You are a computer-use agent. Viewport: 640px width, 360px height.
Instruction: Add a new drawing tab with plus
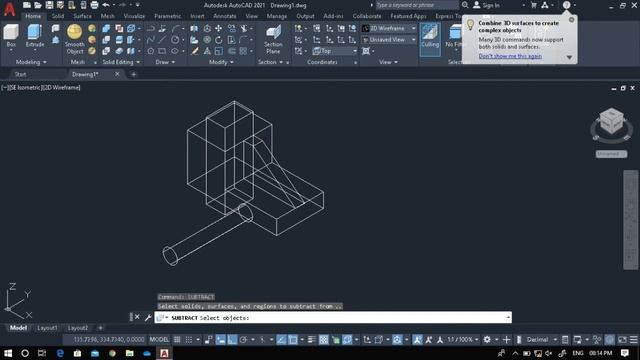pos(133,74)
